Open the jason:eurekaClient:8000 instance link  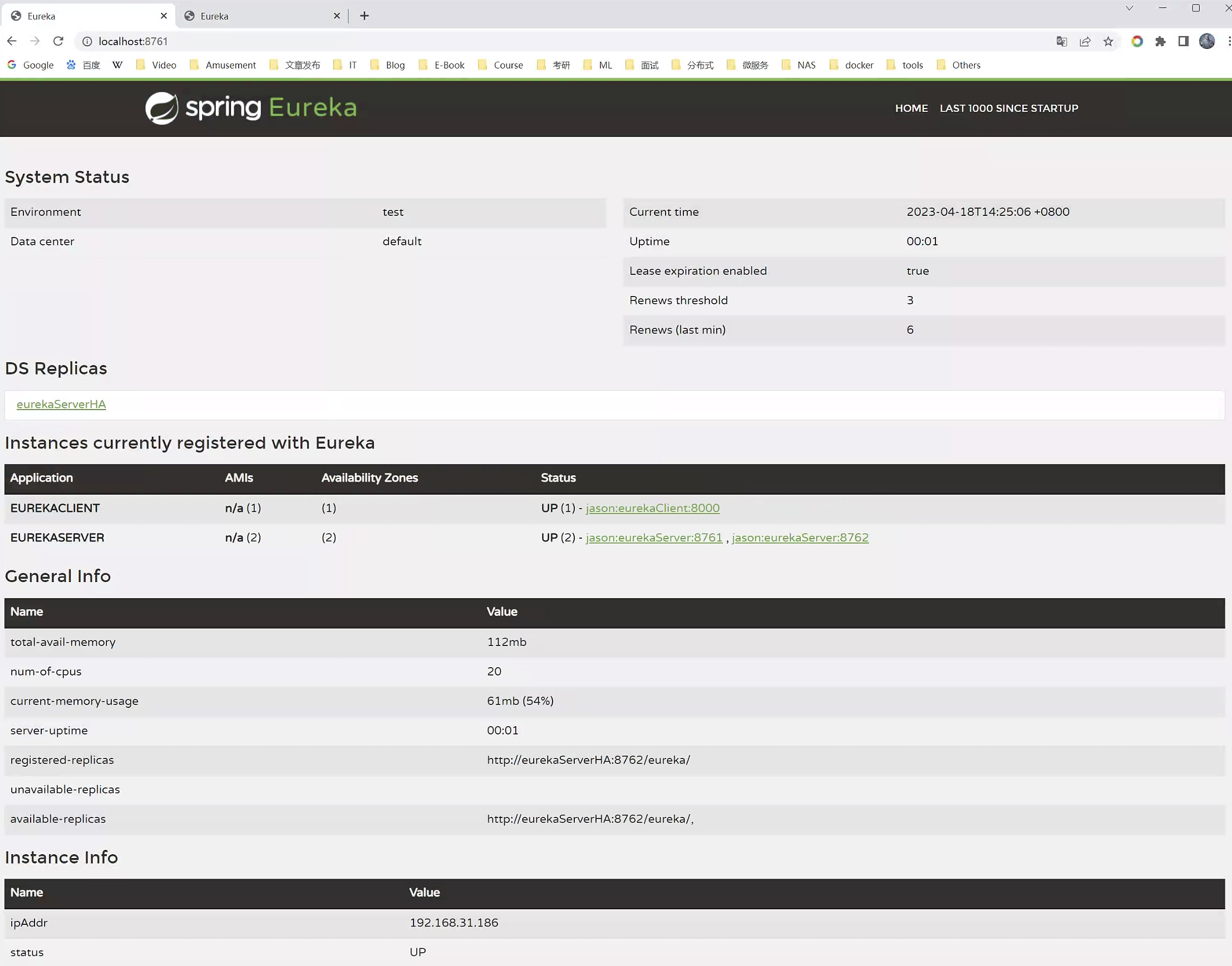(652, 508)
